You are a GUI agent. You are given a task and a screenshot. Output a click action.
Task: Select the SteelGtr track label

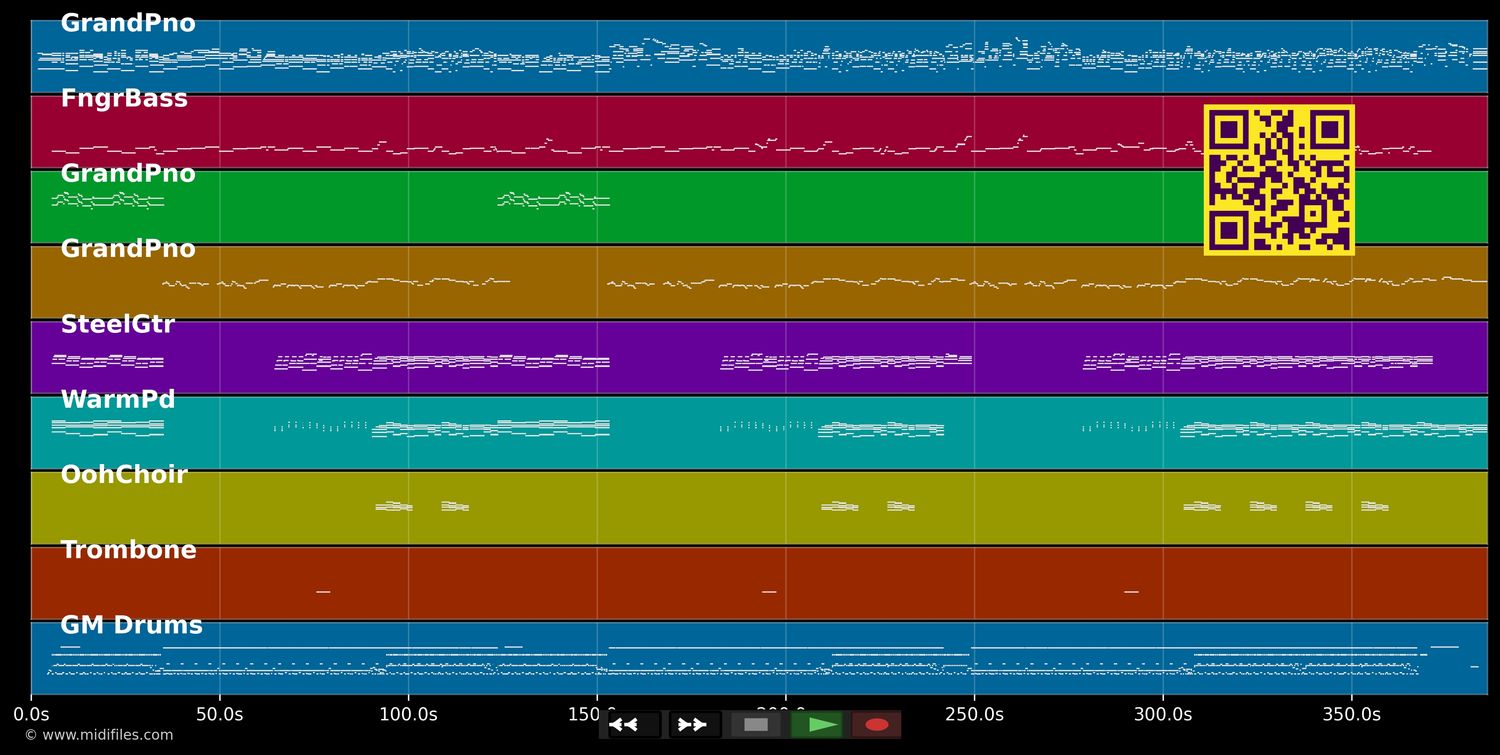(117, 325)
